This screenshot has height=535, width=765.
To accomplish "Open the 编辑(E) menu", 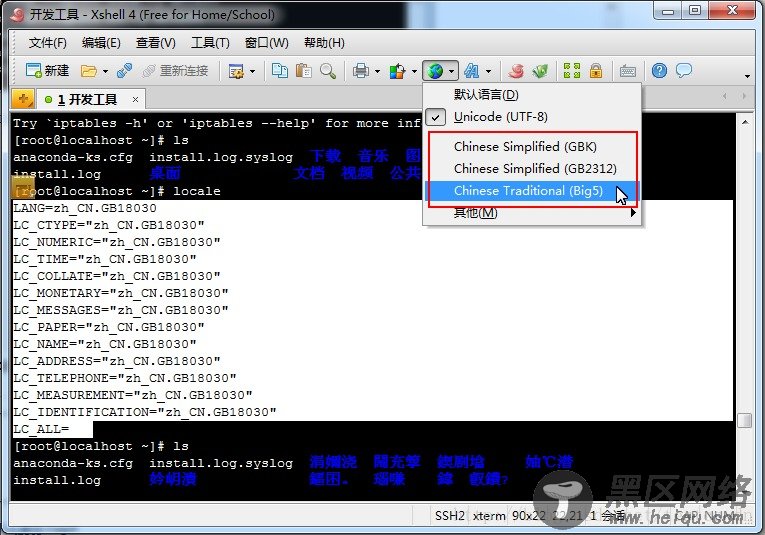I will 101,43.
